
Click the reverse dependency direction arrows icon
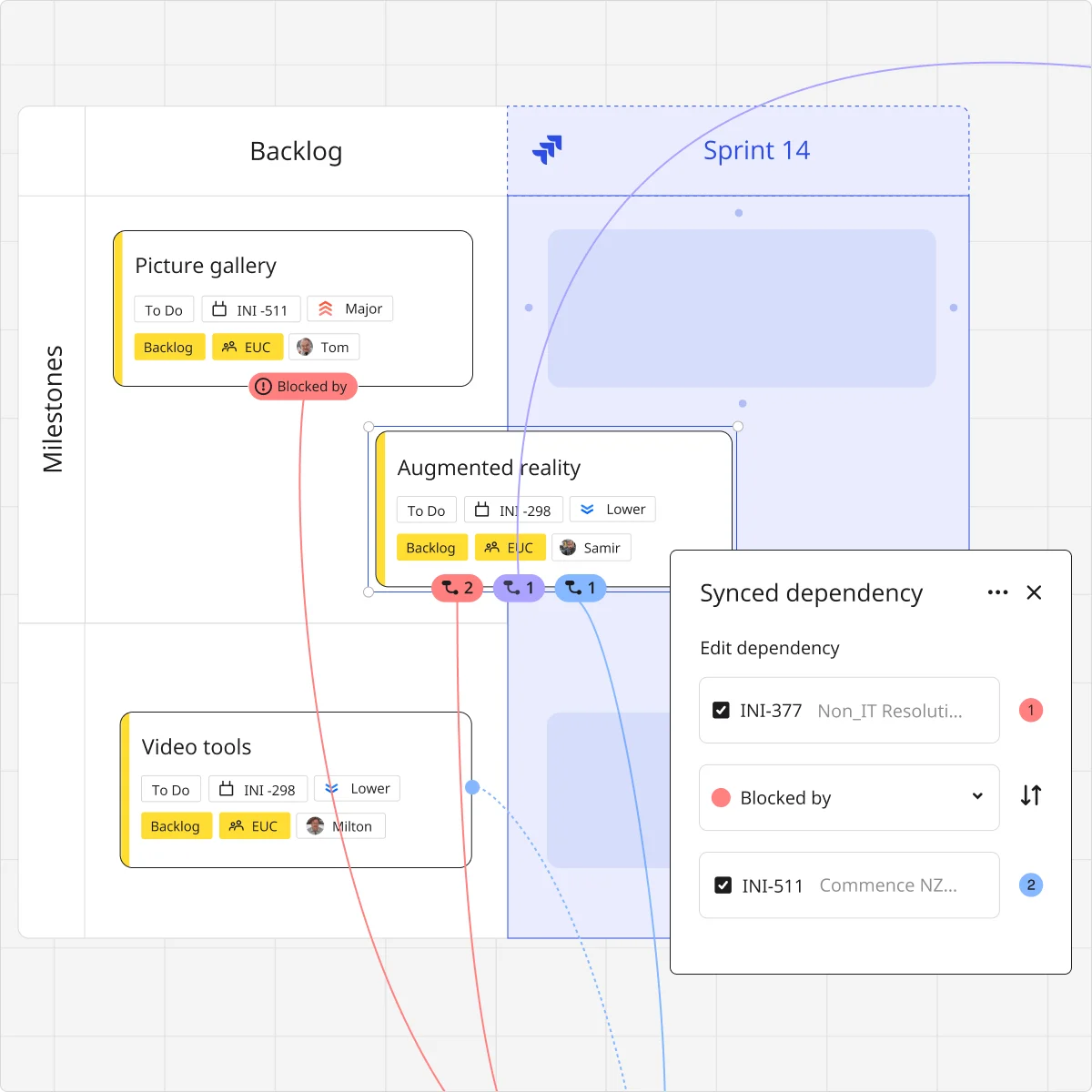point(1031,796)
